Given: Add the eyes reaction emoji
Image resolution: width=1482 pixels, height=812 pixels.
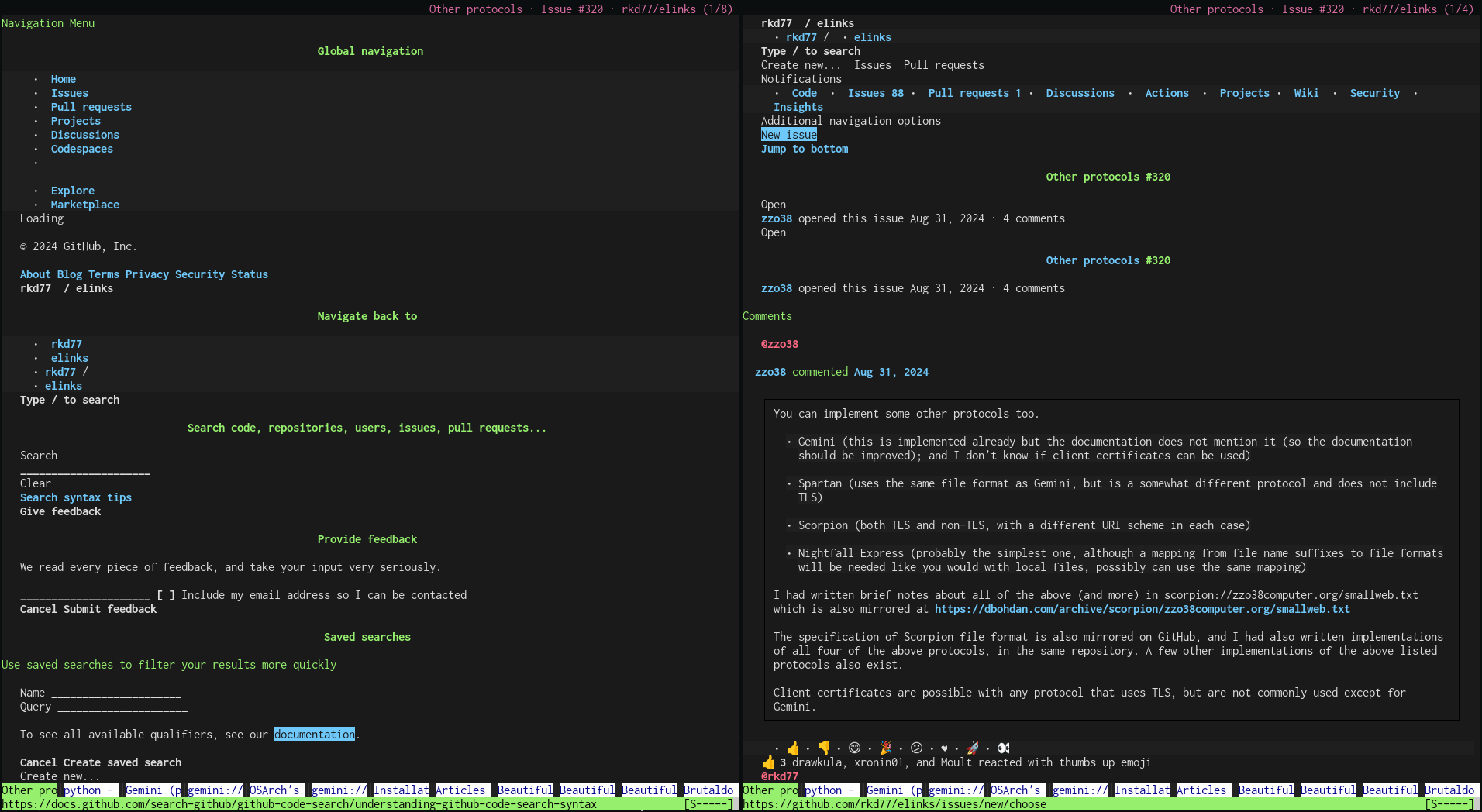Looking at the screenshot, I should [x=1004, y=748].
